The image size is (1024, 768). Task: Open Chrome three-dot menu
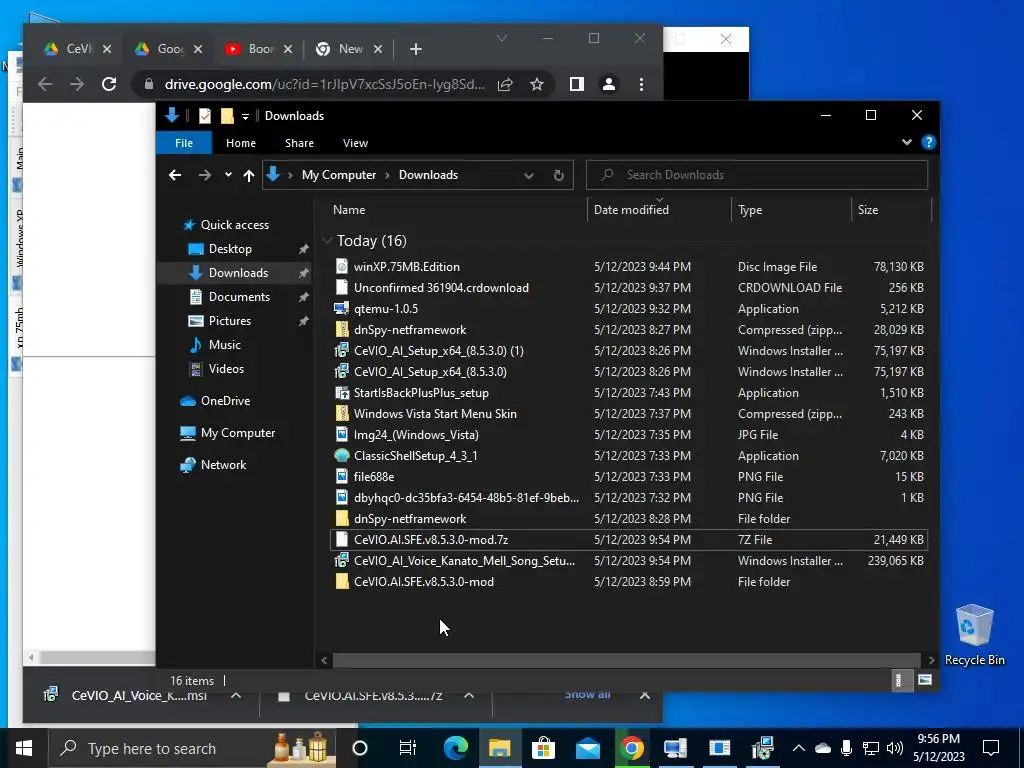641,84
